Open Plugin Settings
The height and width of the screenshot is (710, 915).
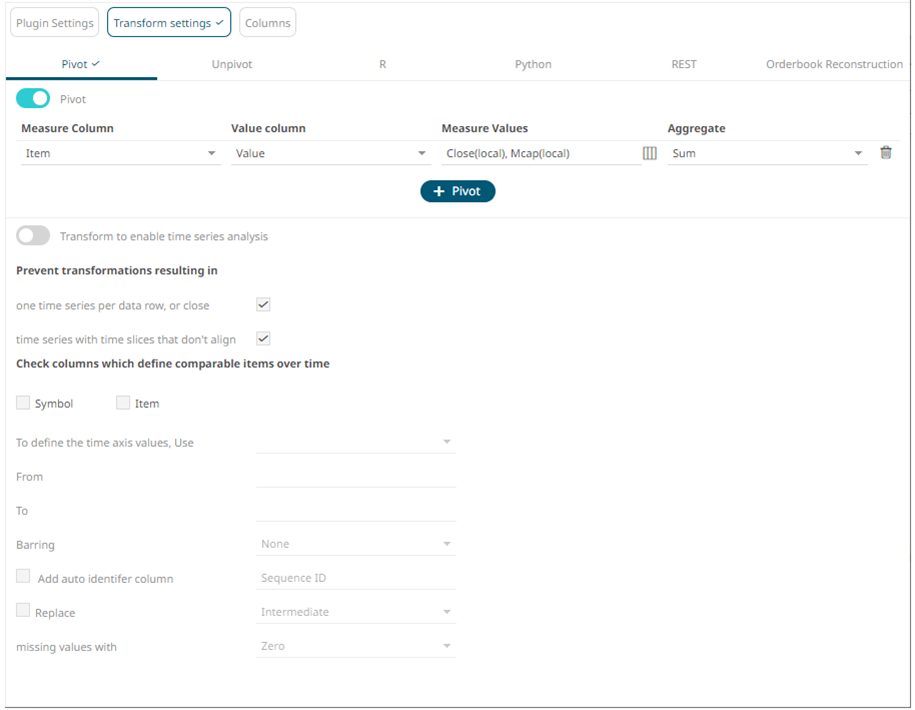point(54,23)
